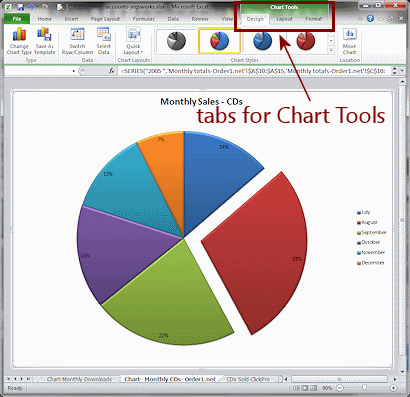Click the September legend entry

tap(372, 232)
